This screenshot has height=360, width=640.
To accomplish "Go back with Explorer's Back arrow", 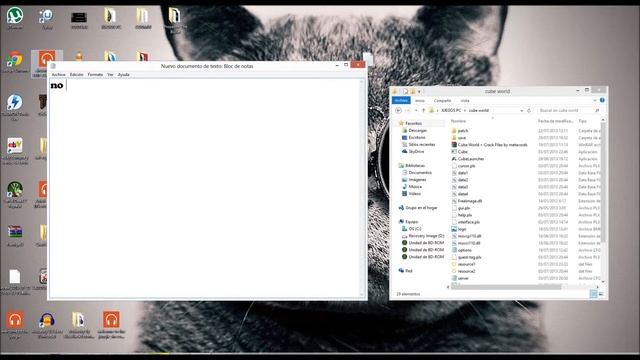I will 398,111.
